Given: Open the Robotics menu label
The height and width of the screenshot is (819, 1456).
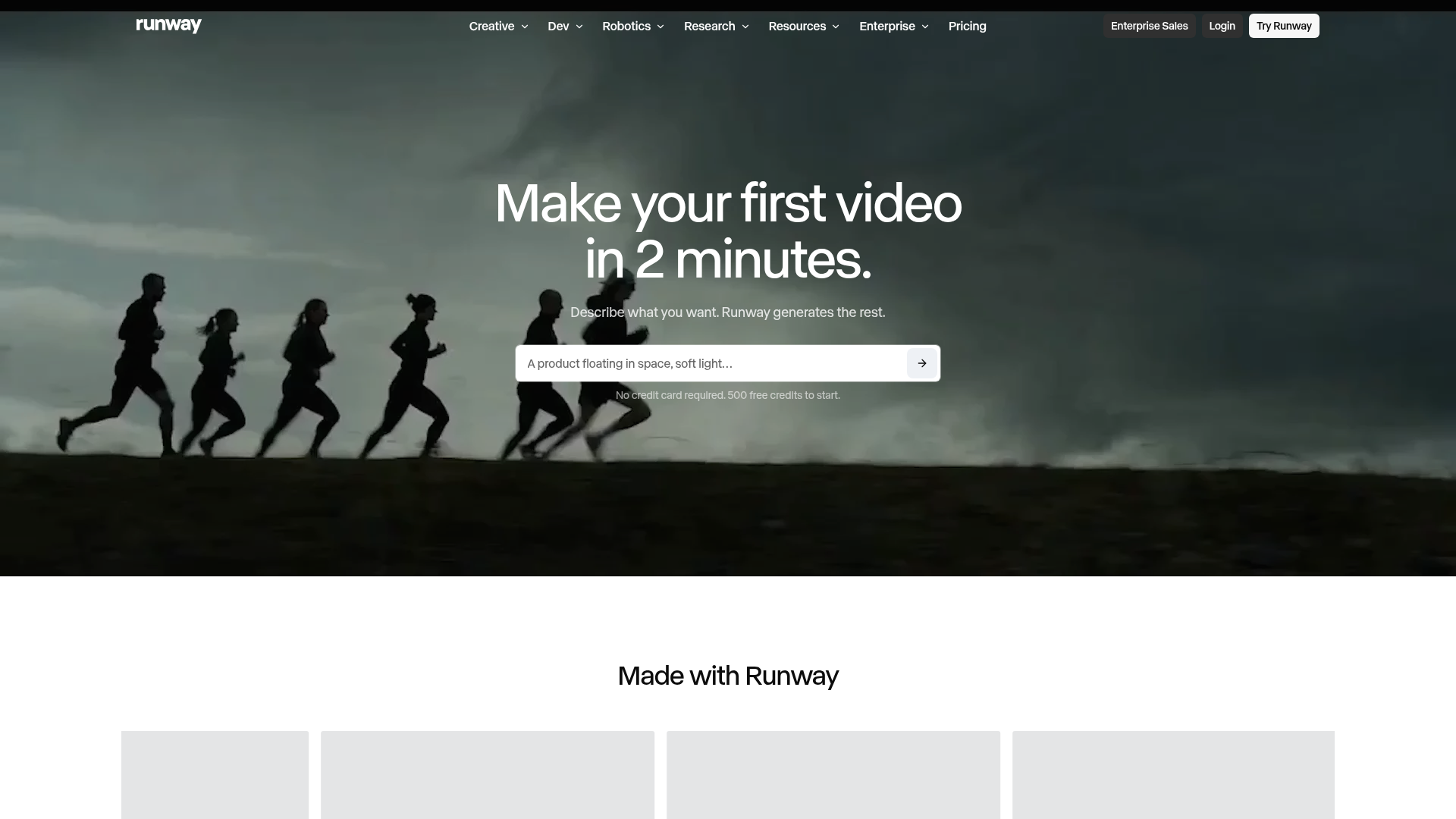Looking at the screenshot, I should 626,26.
